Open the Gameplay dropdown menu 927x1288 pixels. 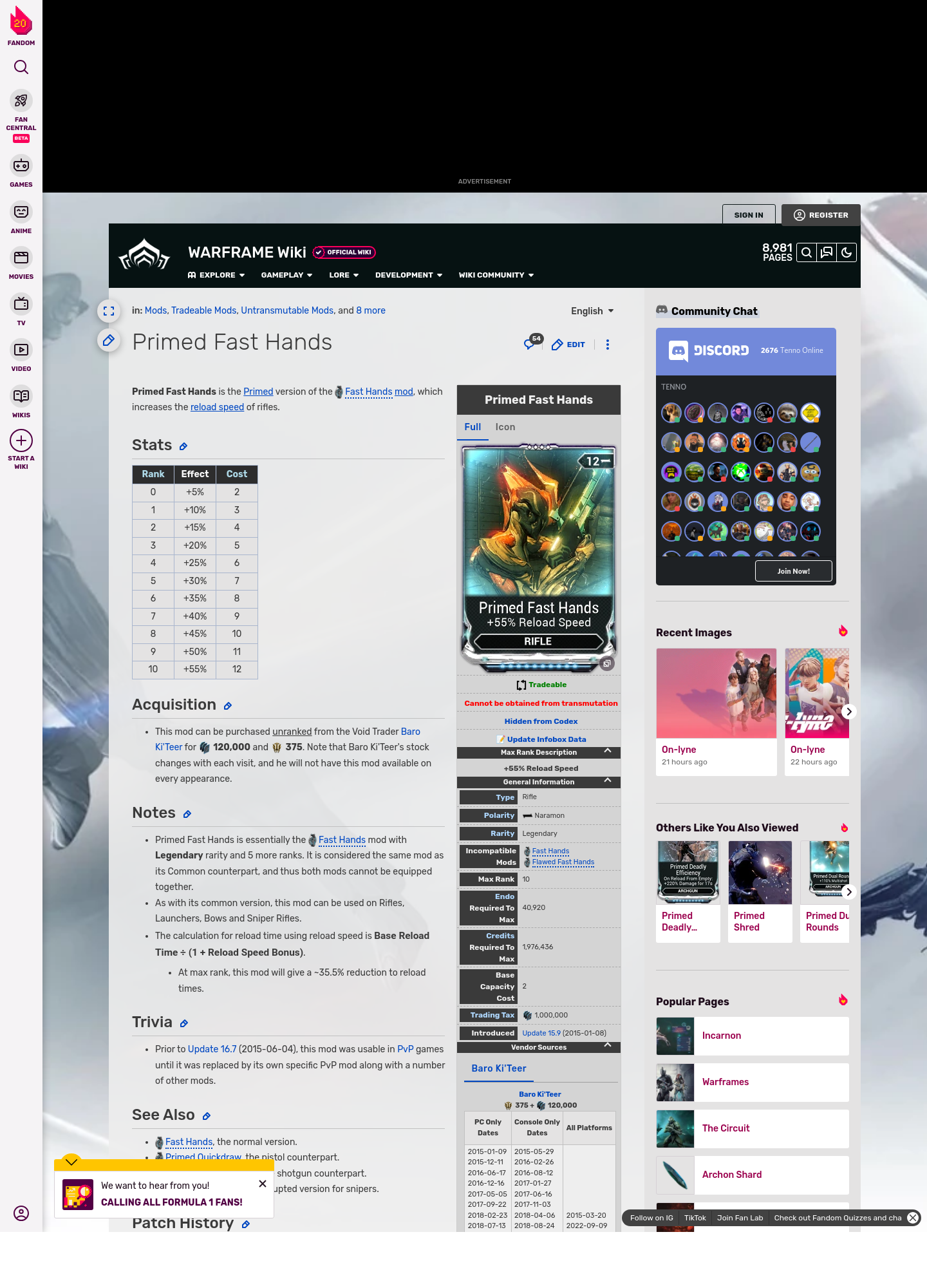[x=286, y=275]
